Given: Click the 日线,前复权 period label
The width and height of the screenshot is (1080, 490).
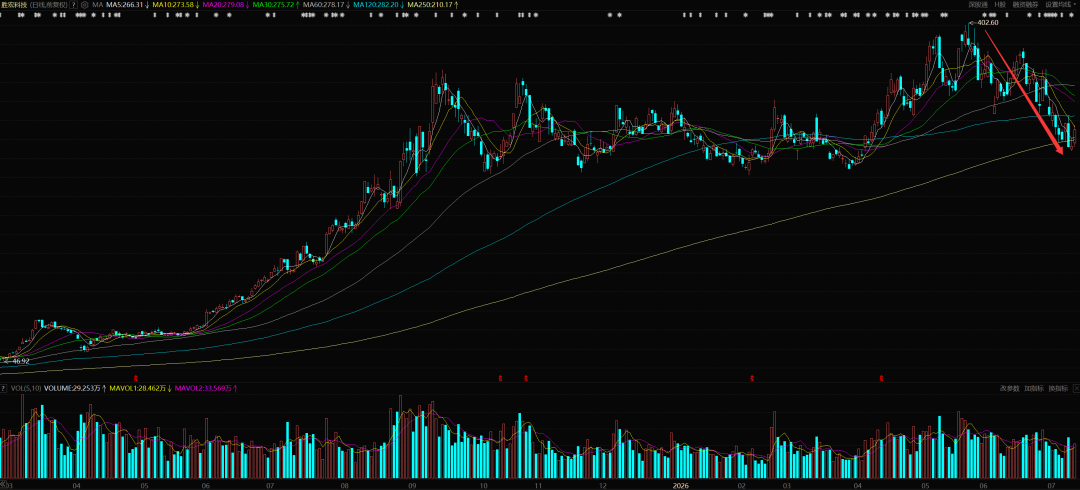Looking at the screenshot, I should [49, 4].
